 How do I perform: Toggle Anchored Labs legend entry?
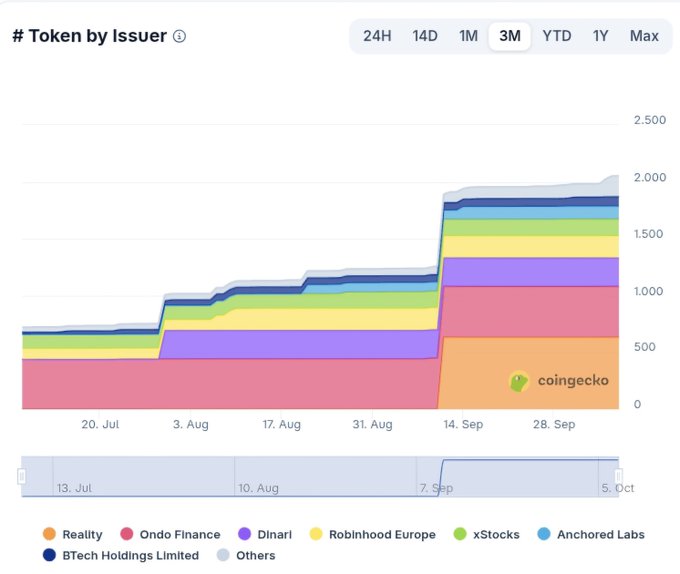(591, 534)
